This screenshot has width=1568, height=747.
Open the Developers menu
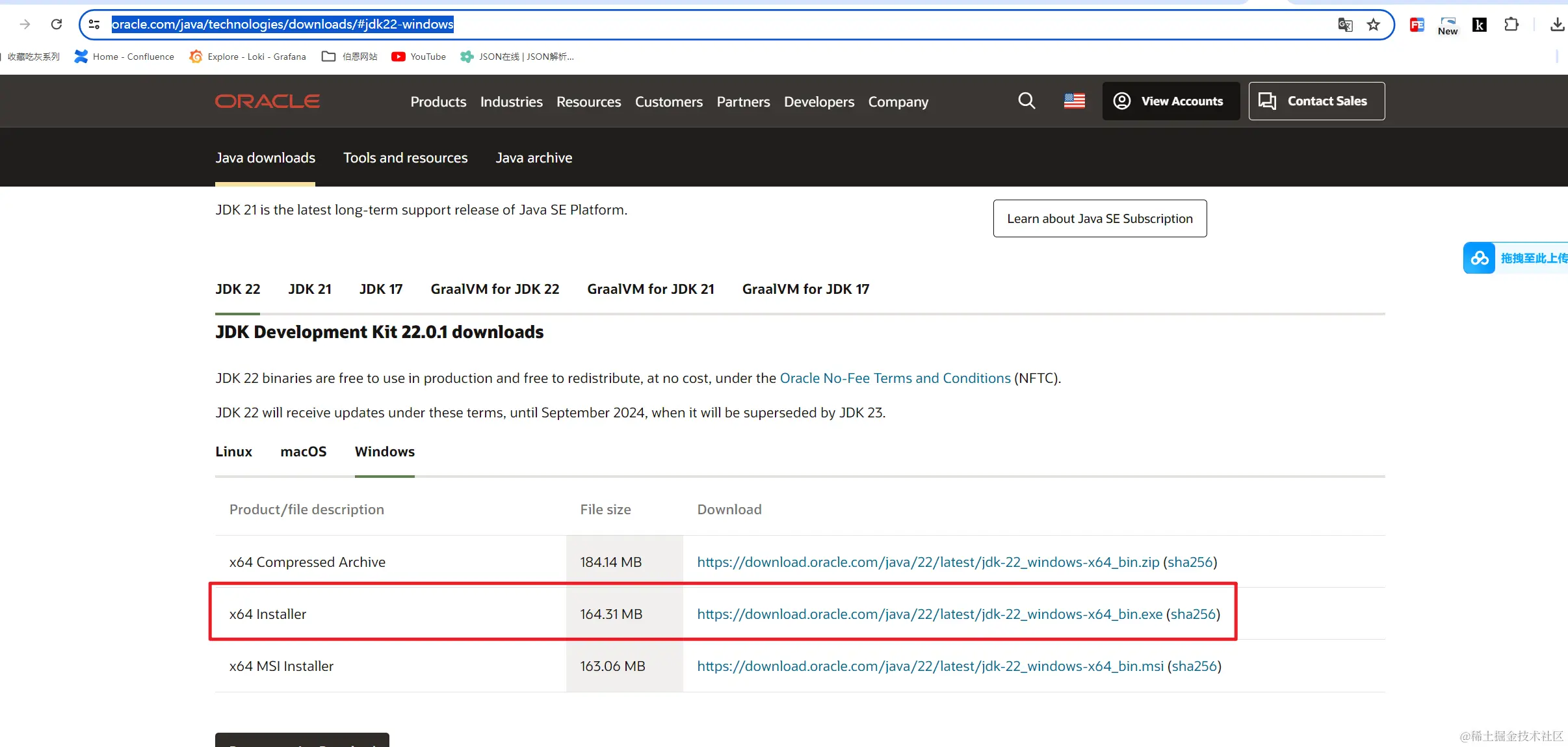tap(819, 101)
